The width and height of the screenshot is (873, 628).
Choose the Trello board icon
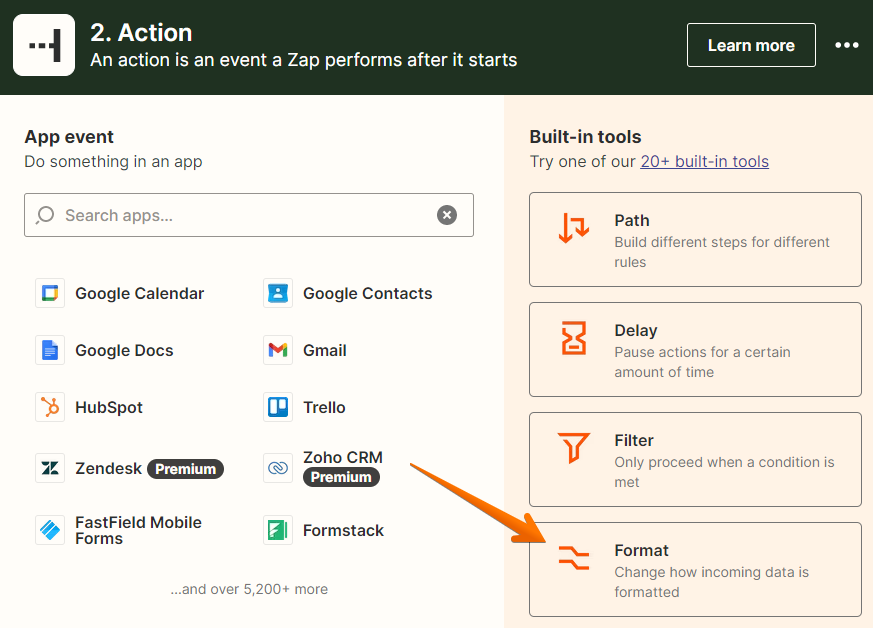pyautogui.click(x=278, y=407)
